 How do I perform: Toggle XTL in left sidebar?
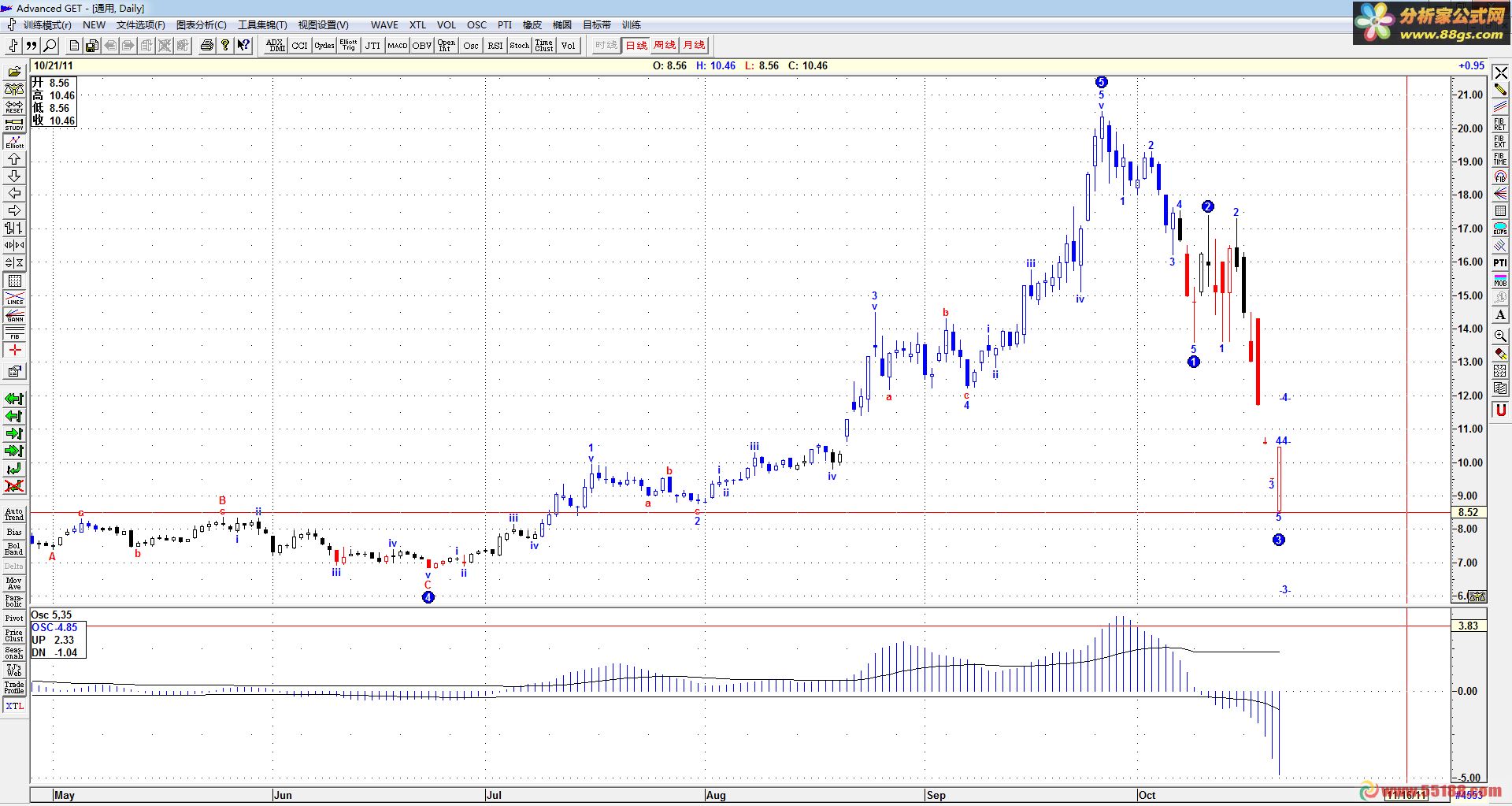click(x=14, y=706)
